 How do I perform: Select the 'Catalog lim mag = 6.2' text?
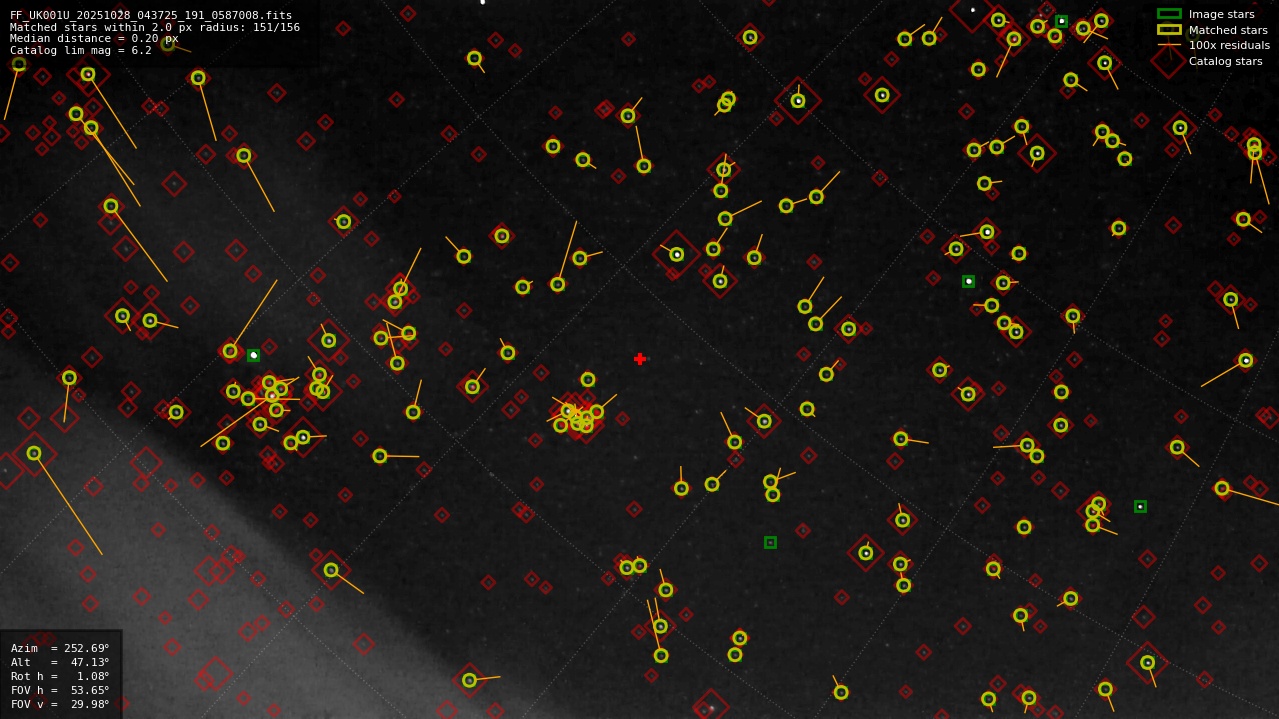[x=81, y=51]
